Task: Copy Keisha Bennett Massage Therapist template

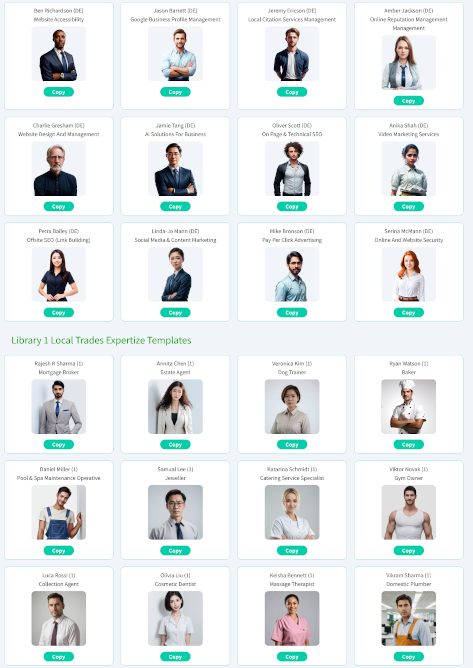Action: (x=292, y=657)
